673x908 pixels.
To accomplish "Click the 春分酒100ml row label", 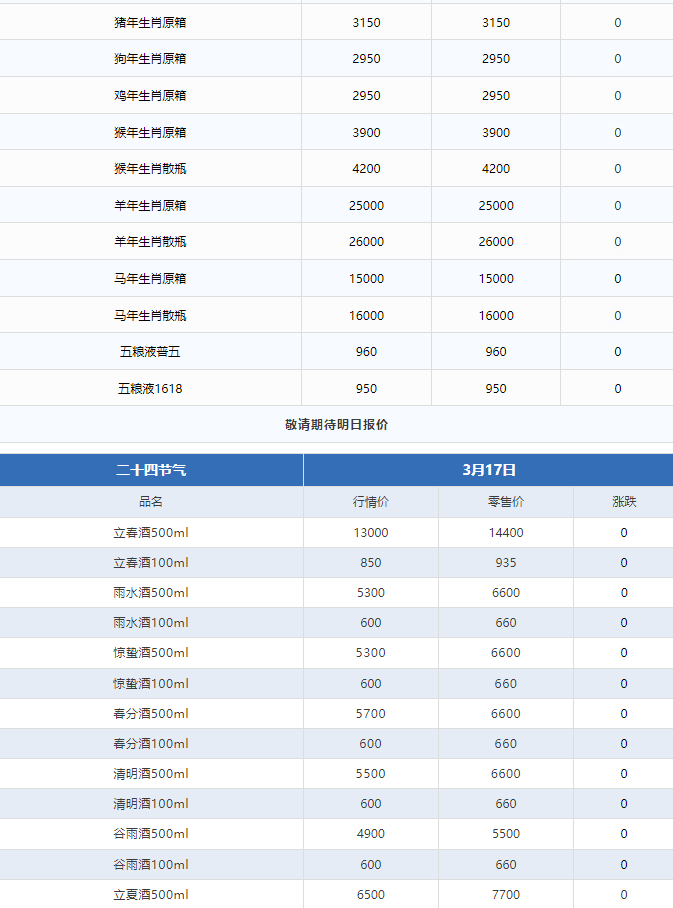I will click(151, 744).
